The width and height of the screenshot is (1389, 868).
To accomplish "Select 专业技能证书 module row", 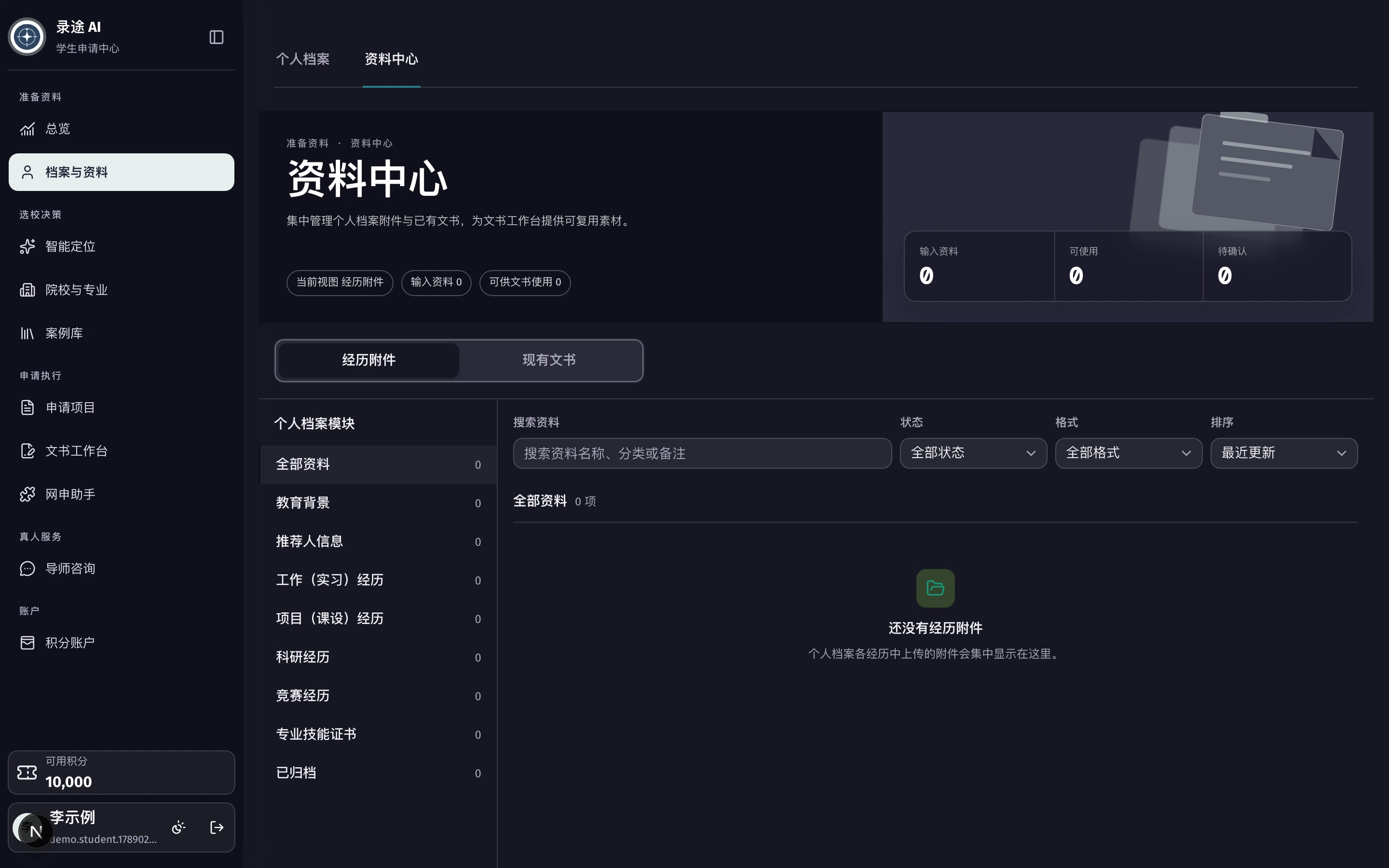I will pyautogui.click(x=378, y=734).
